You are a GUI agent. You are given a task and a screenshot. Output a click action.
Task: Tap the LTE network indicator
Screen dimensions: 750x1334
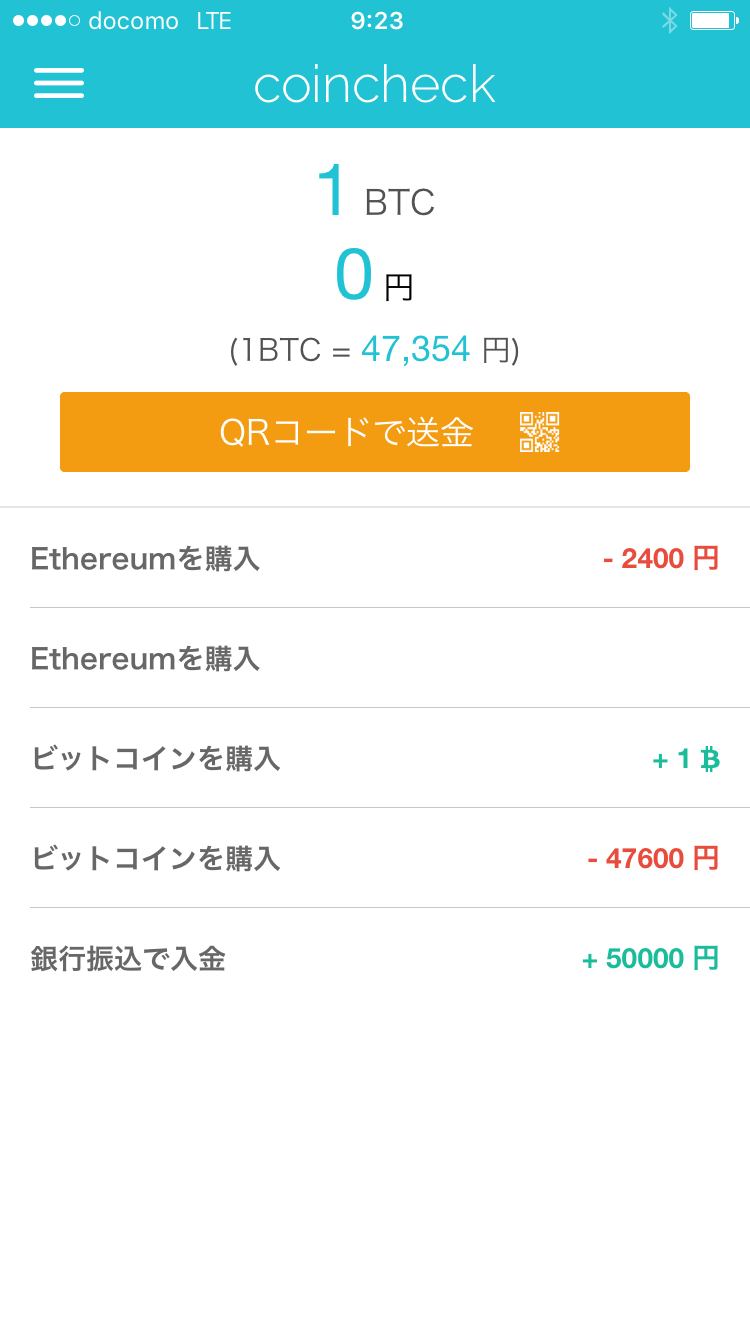[214, 21]
